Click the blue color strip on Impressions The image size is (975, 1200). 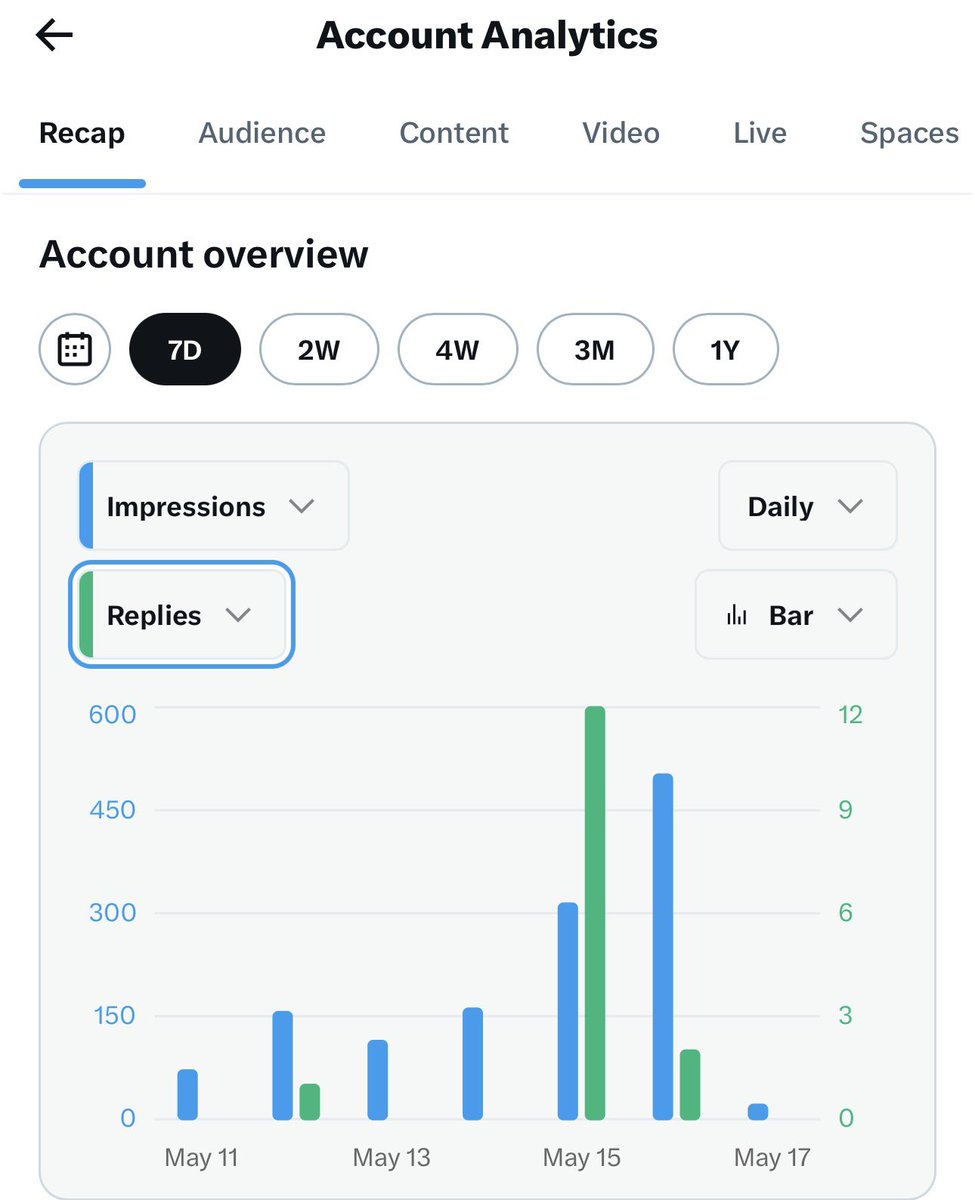tap(86, 506)
